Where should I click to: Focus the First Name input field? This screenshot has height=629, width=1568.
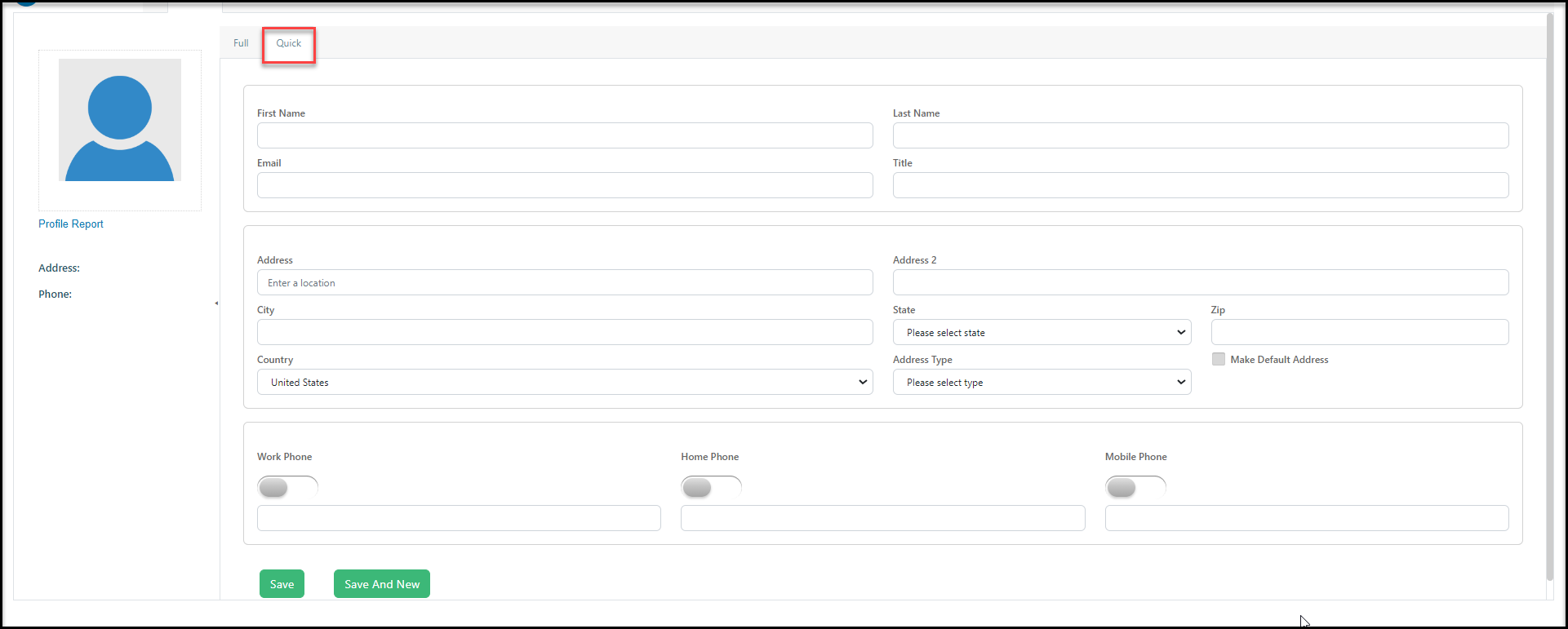[x=565, y=135]
